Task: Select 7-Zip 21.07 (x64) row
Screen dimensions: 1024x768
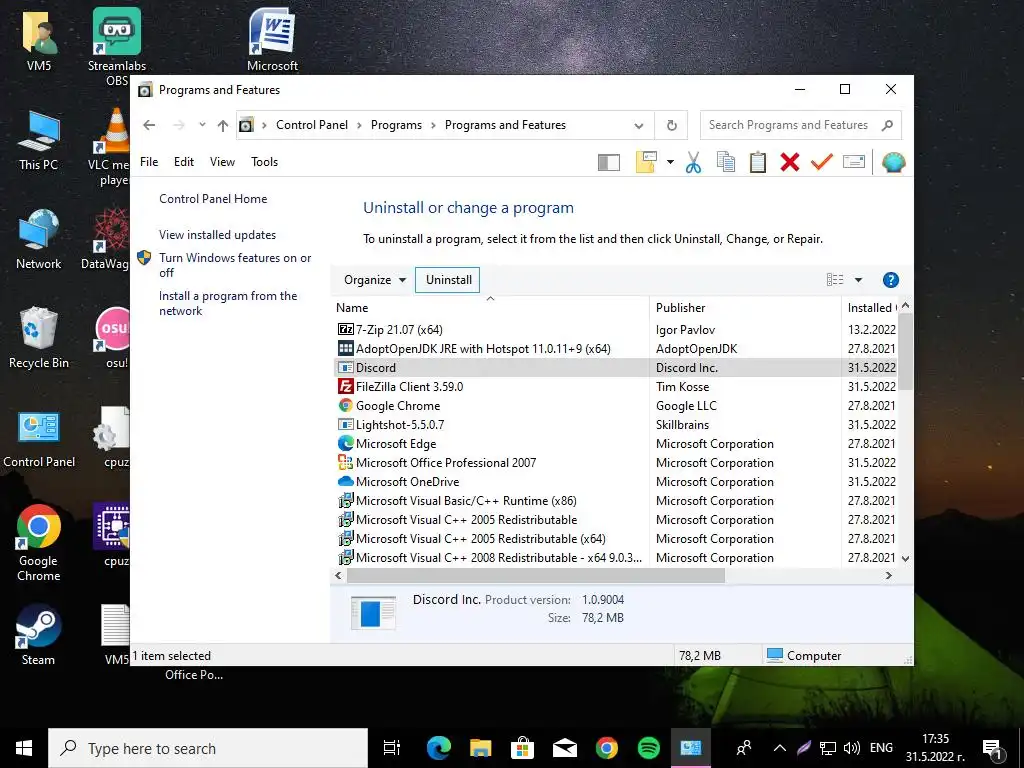Action: 615,330
